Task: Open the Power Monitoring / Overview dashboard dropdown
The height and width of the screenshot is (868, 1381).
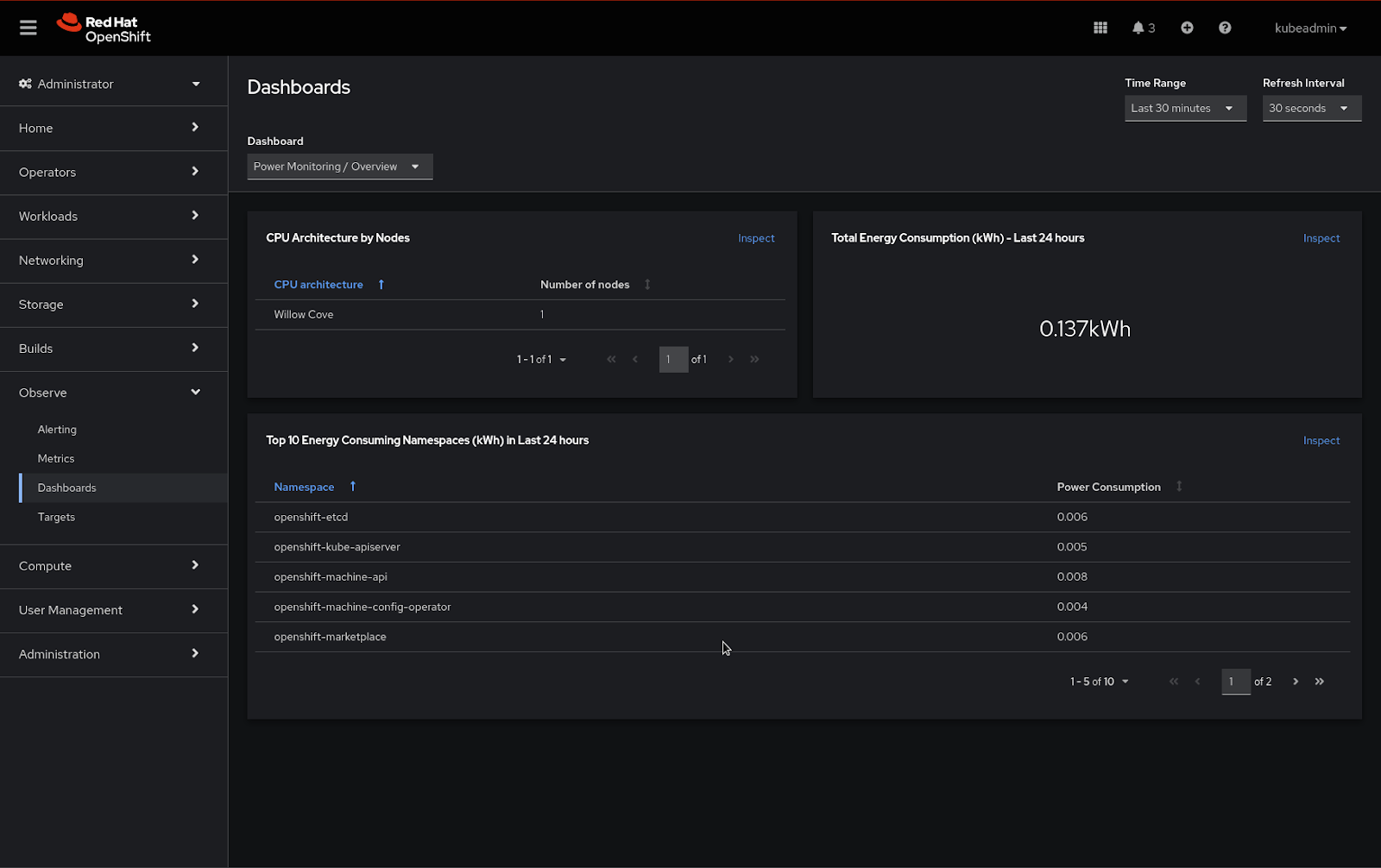Action: [x=339, y=167]
